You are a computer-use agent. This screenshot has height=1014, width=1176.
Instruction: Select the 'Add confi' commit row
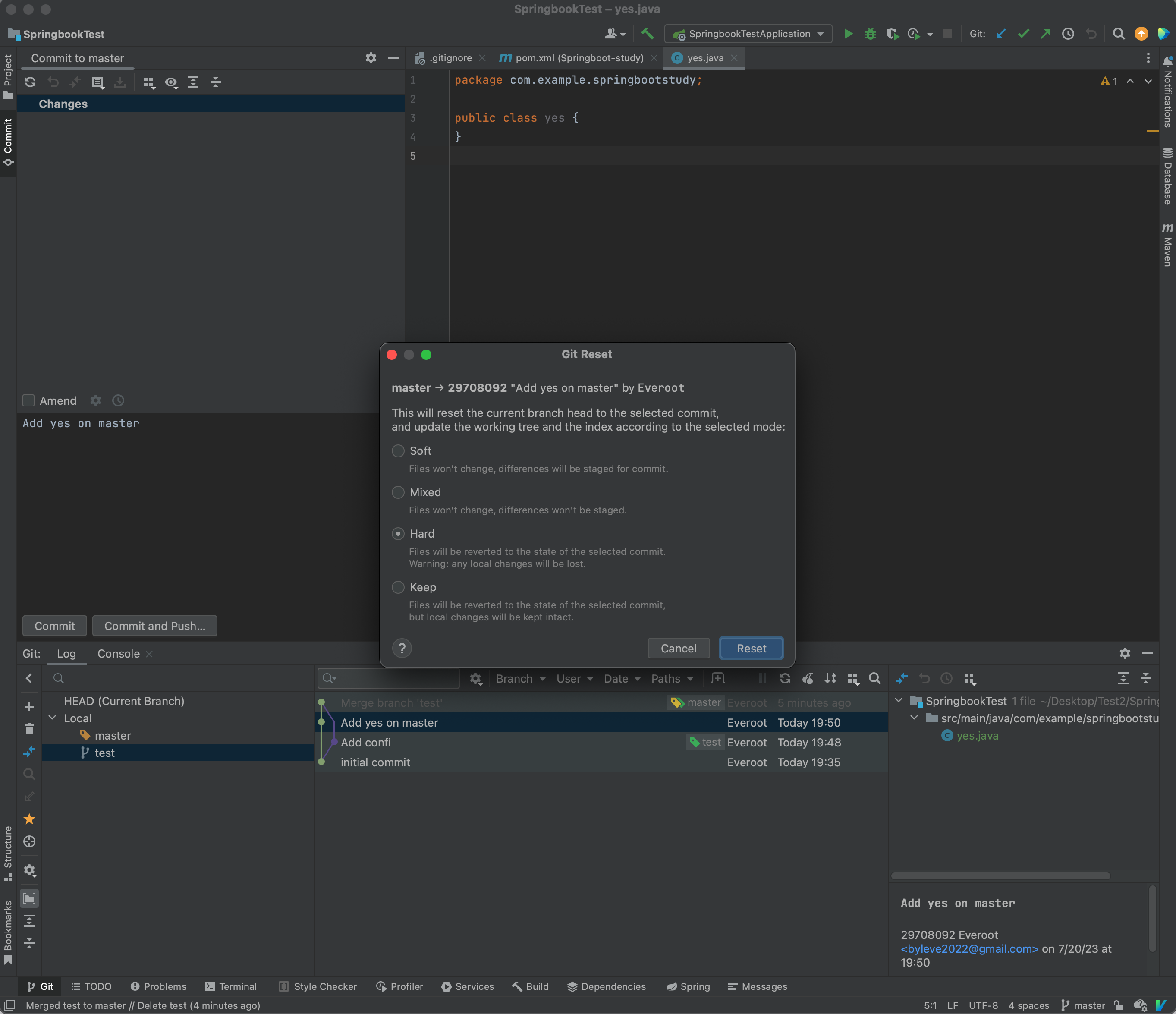[601, 742]
